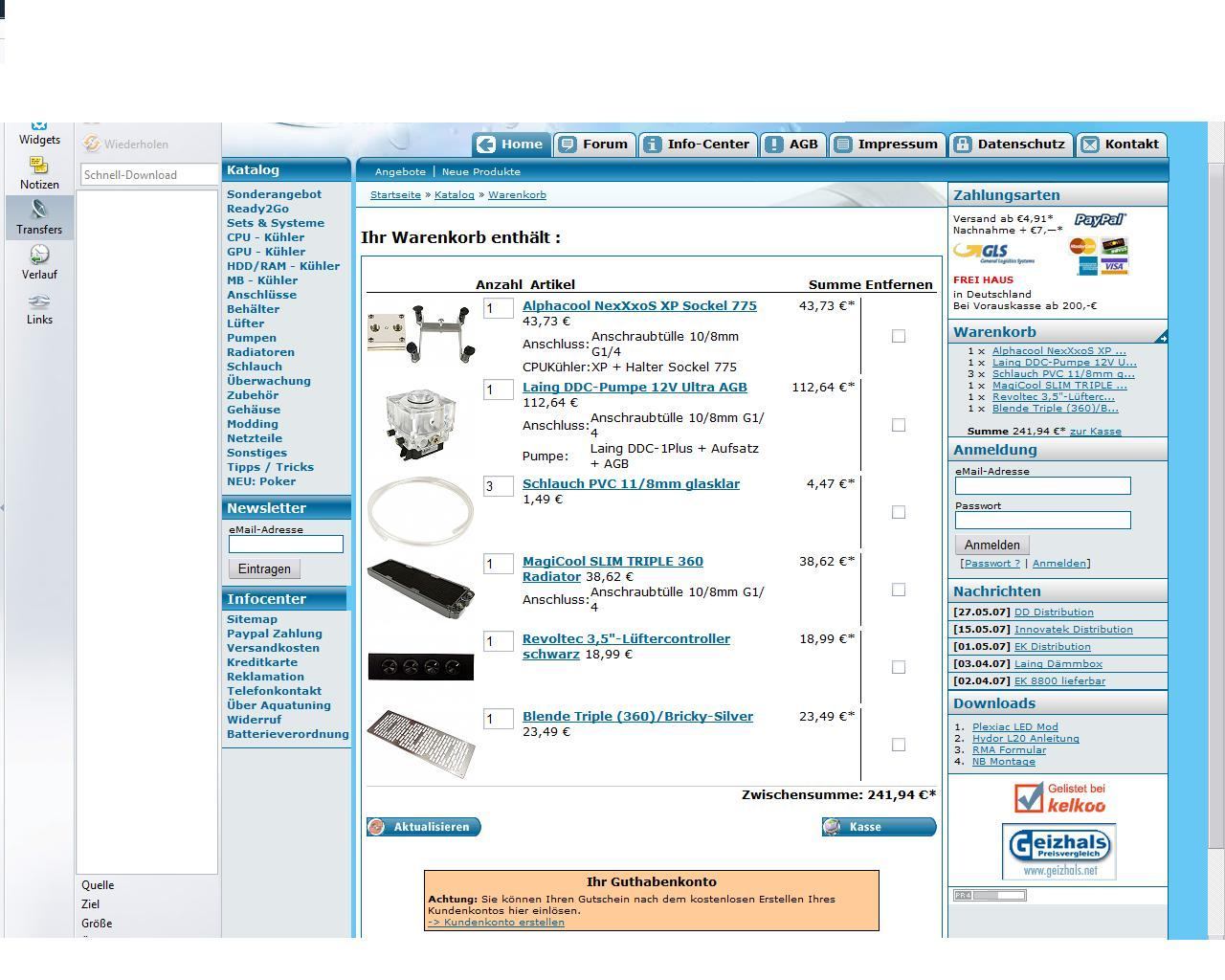Image resolution: width=1225 pixels, height=980 pixels.
Task: Open Neue Produkte submenu link
Action: coord(481,171)
